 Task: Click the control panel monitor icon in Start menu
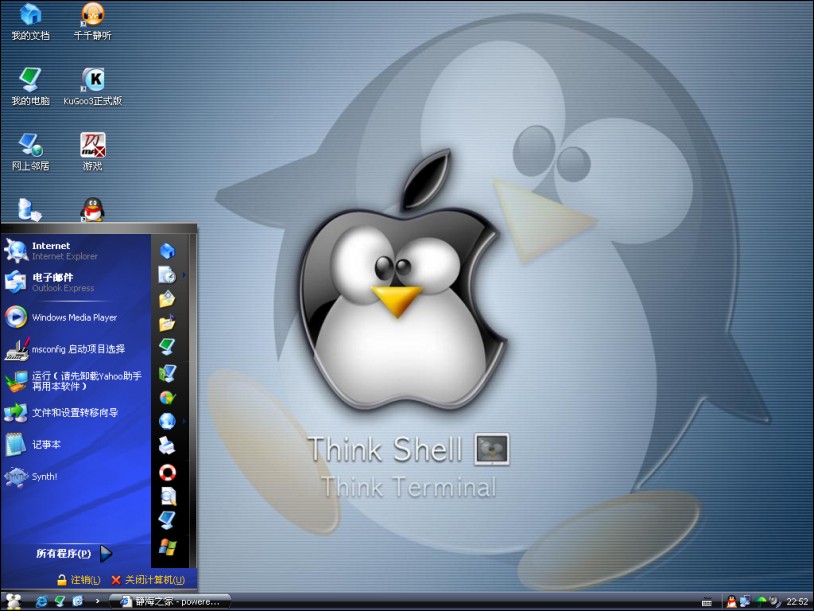coord(167,373)
